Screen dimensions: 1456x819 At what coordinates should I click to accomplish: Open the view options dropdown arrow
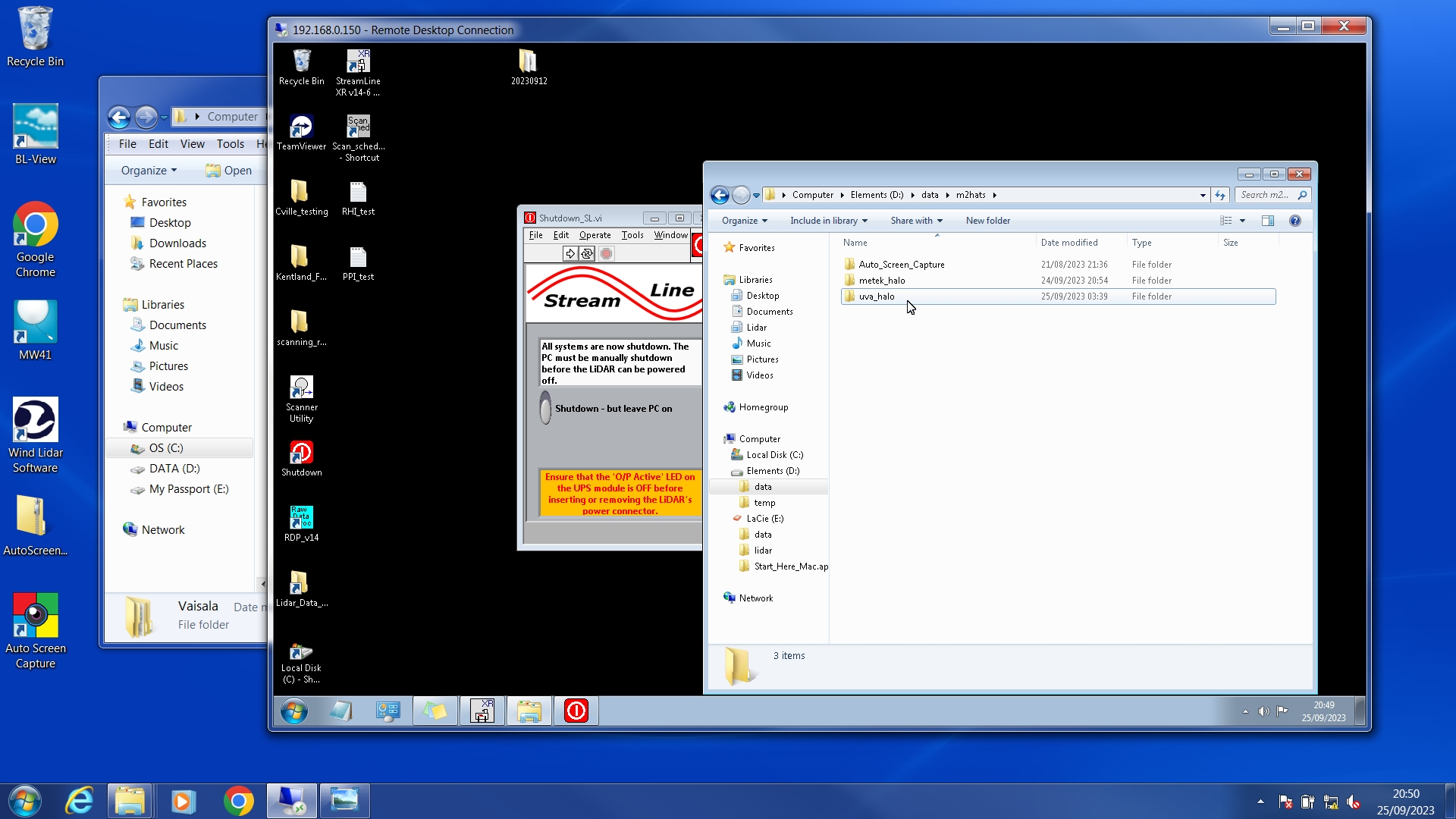(1242, 221)
